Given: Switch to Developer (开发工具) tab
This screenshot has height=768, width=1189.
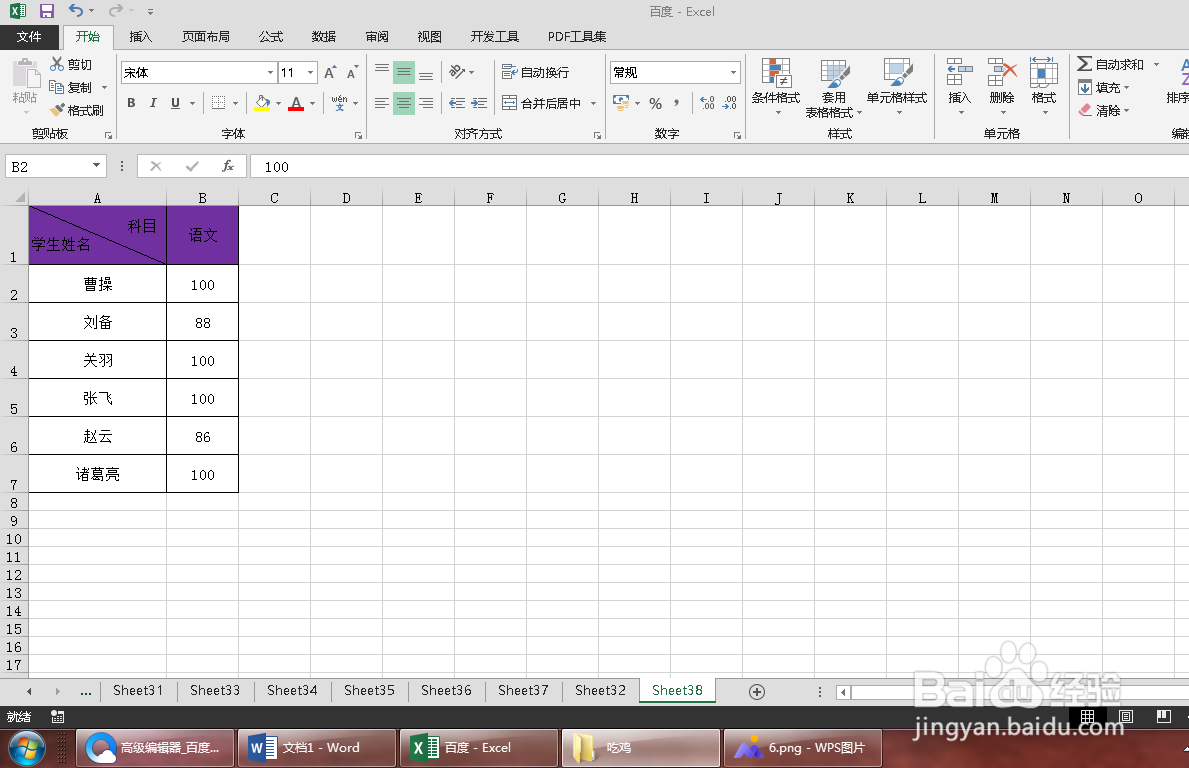Looking at the screenshot, I should [x=494, y=36].
